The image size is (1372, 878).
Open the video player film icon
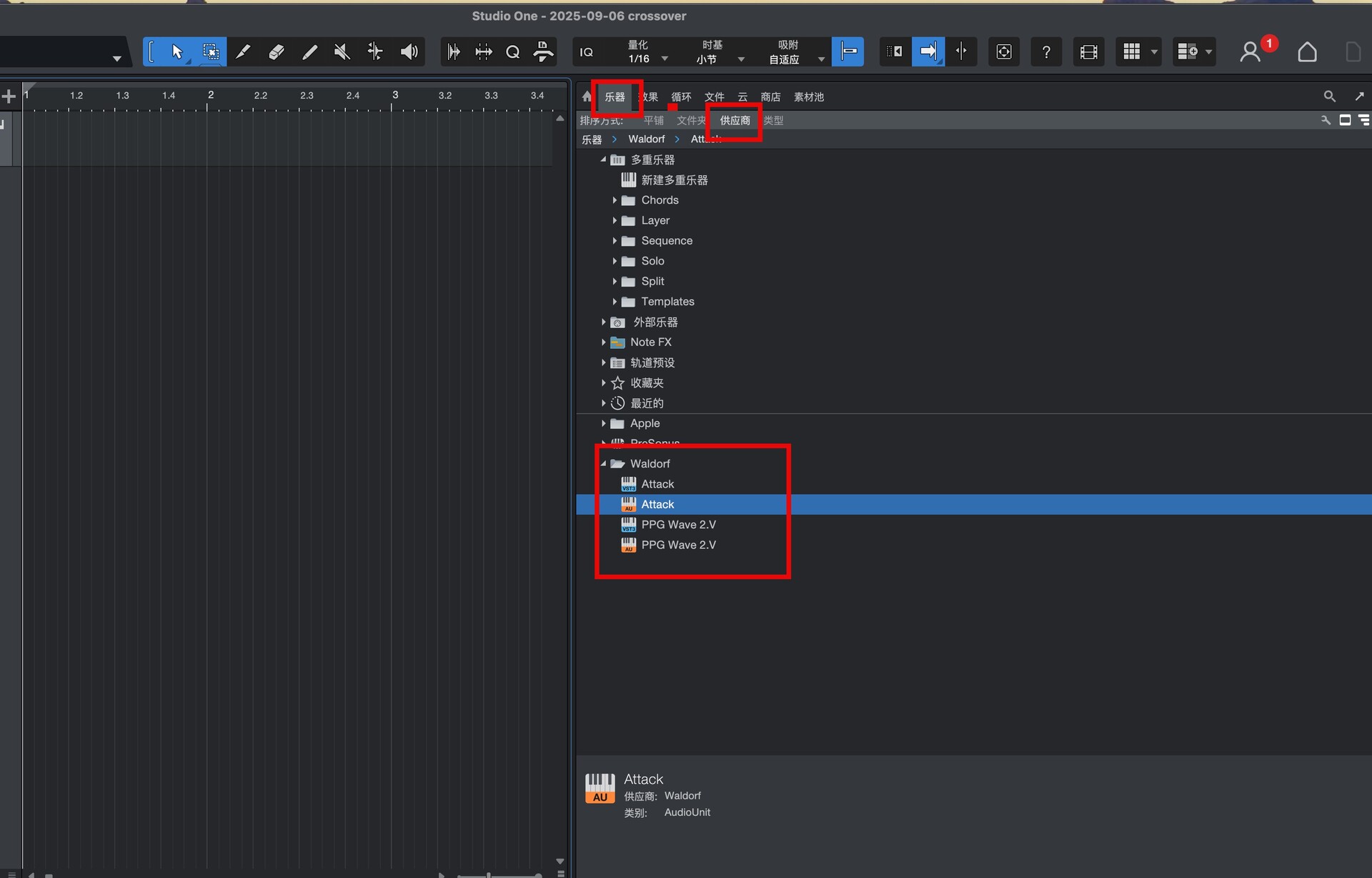click(1088, 51)
